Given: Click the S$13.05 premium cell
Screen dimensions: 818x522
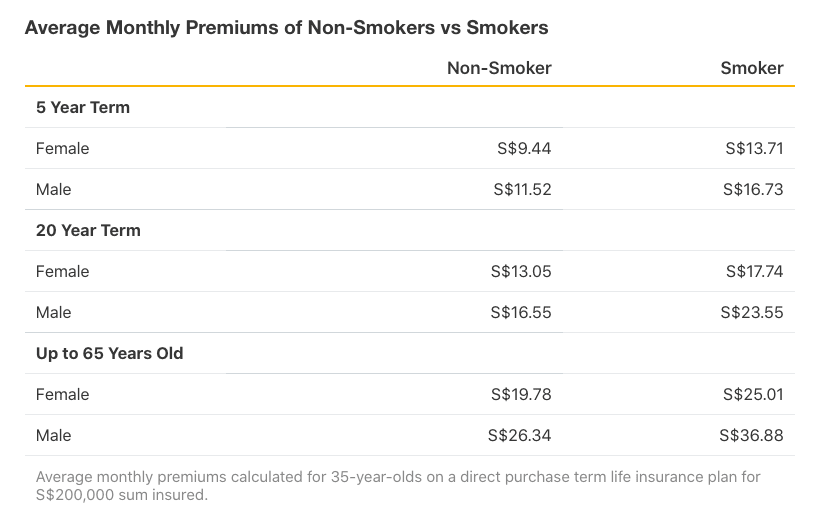Looking at the screenshot, I should pos(520,271).
